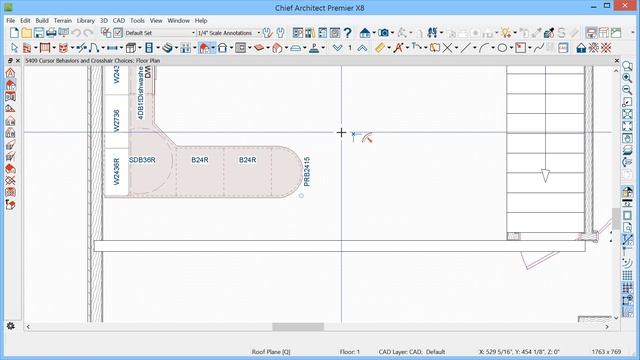
Task: Open the File menu
Action: [11, 20]
